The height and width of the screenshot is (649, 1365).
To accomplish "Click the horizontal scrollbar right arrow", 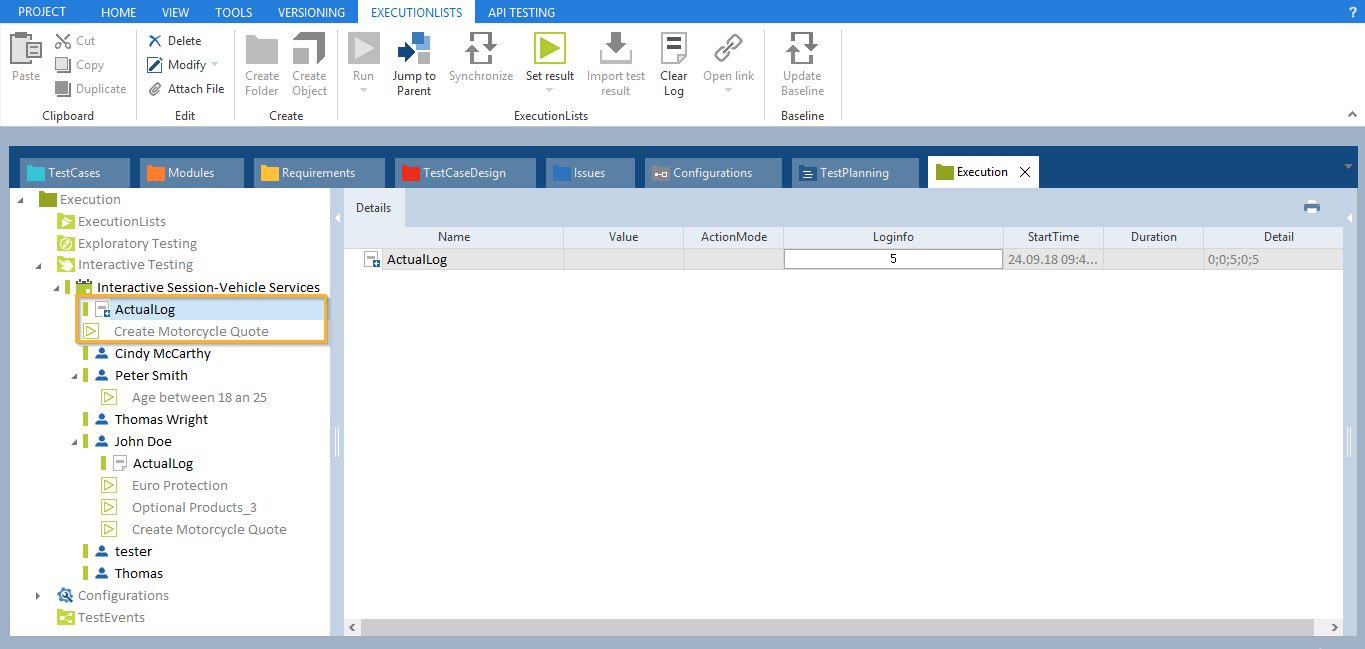I will [x=1335, y=627].
